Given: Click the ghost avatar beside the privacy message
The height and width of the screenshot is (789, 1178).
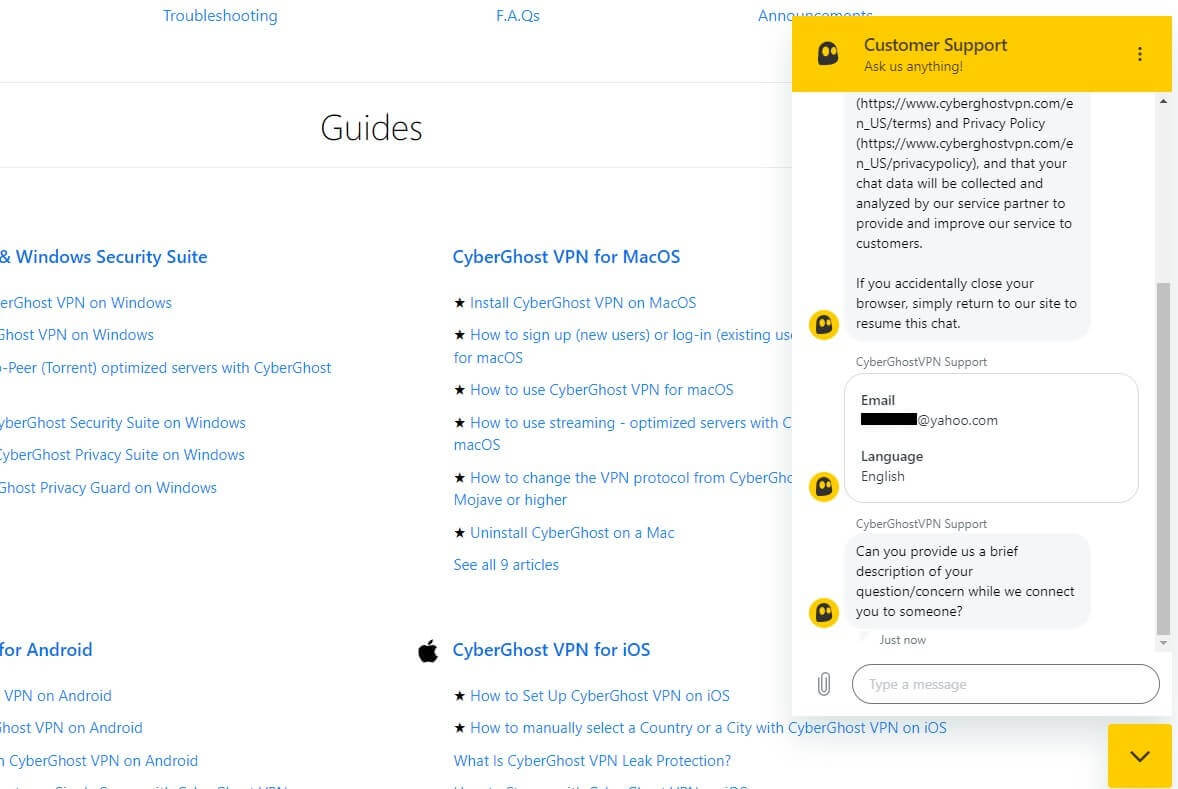Looking at the screenshot, I should click(x=823, y=325).
